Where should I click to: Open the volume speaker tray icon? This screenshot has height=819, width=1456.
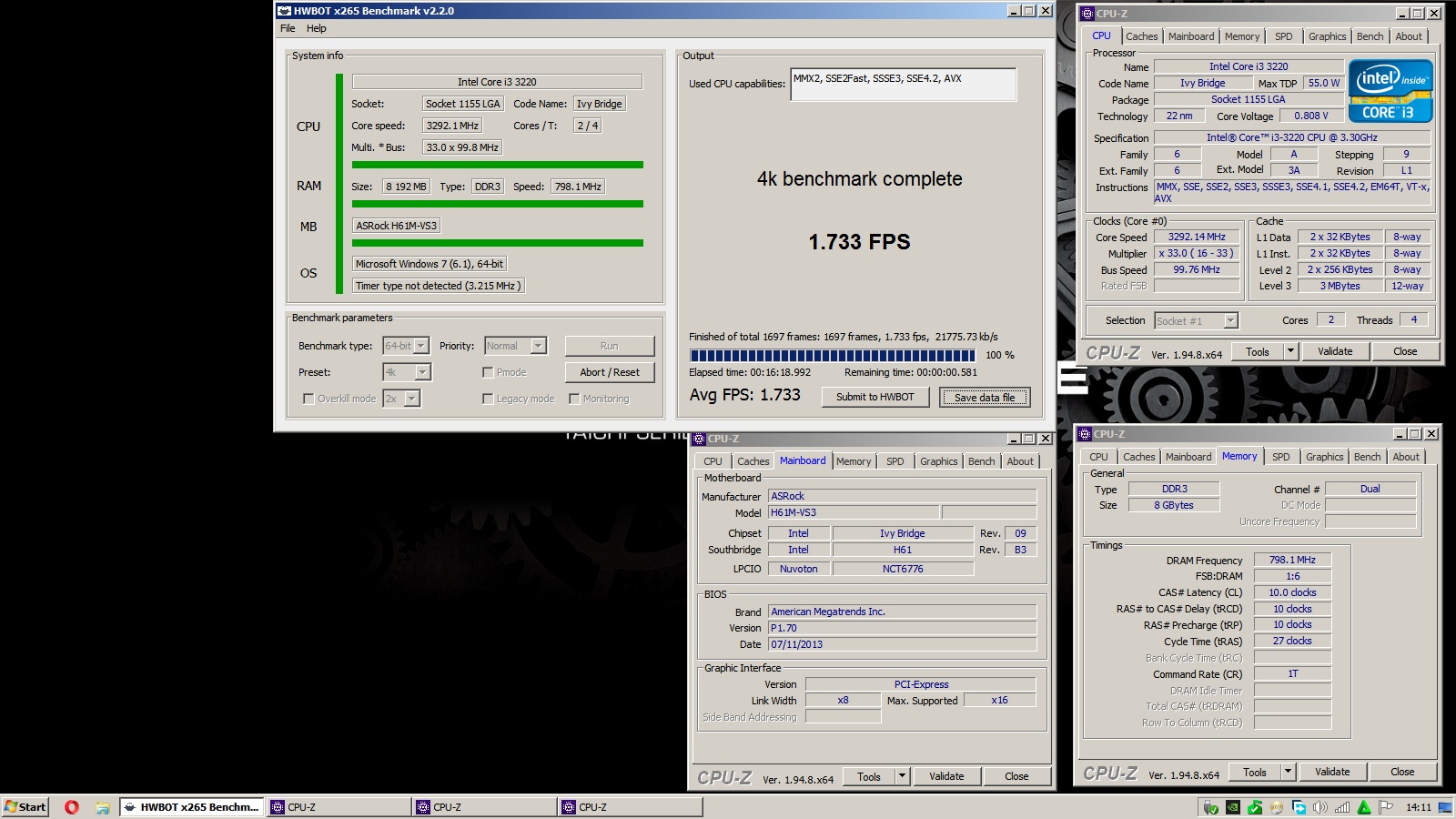(1320, 807)
